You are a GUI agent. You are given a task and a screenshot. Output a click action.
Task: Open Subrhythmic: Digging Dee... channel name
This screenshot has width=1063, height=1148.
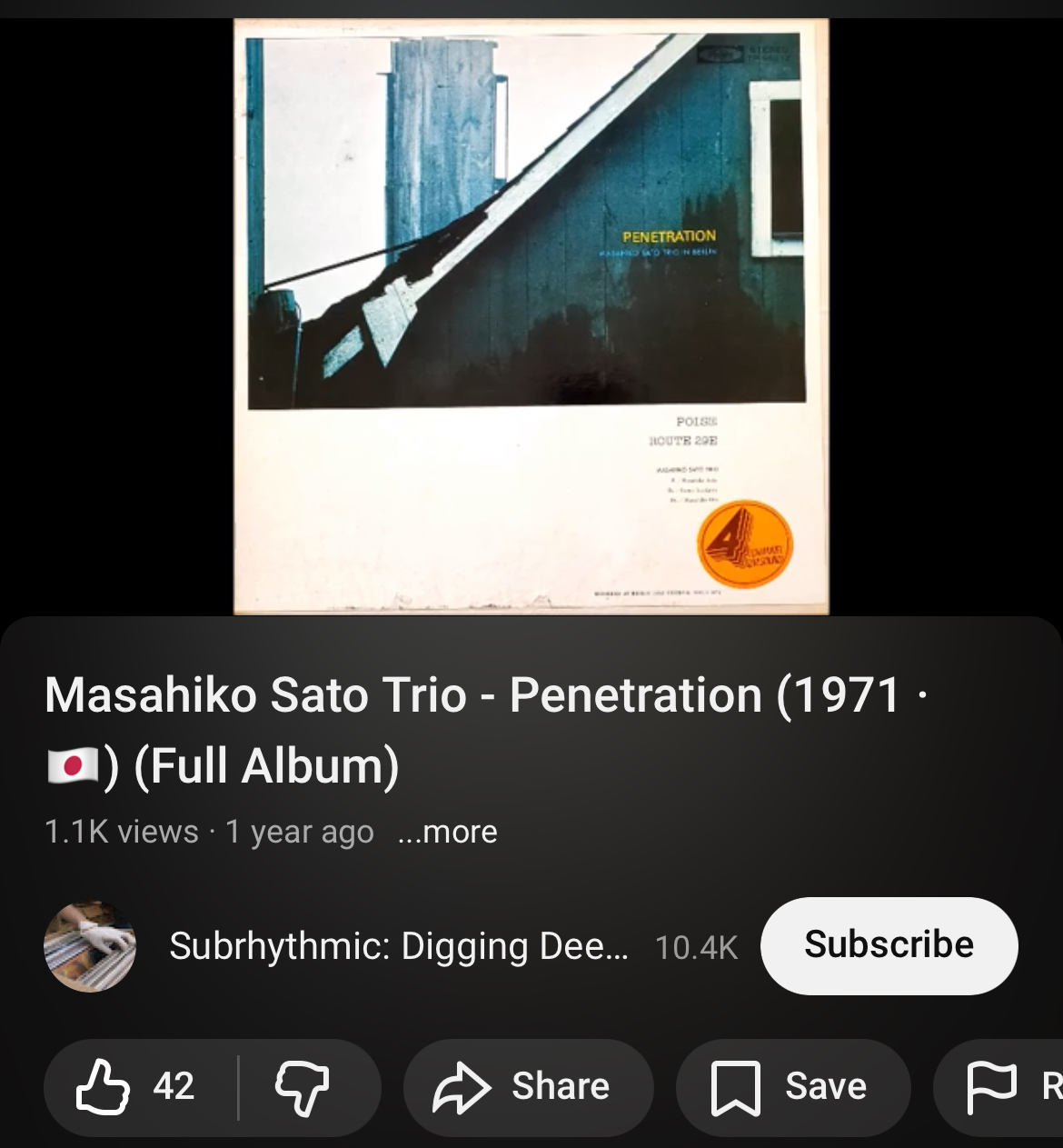tap(399, 946)
